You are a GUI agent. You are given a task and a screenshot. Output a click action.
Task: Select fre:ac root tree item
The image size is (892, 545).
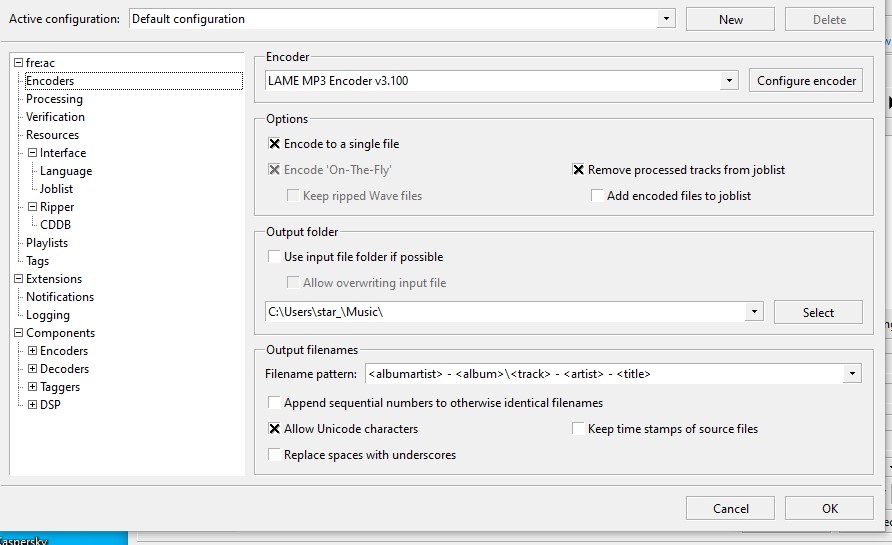40,63
